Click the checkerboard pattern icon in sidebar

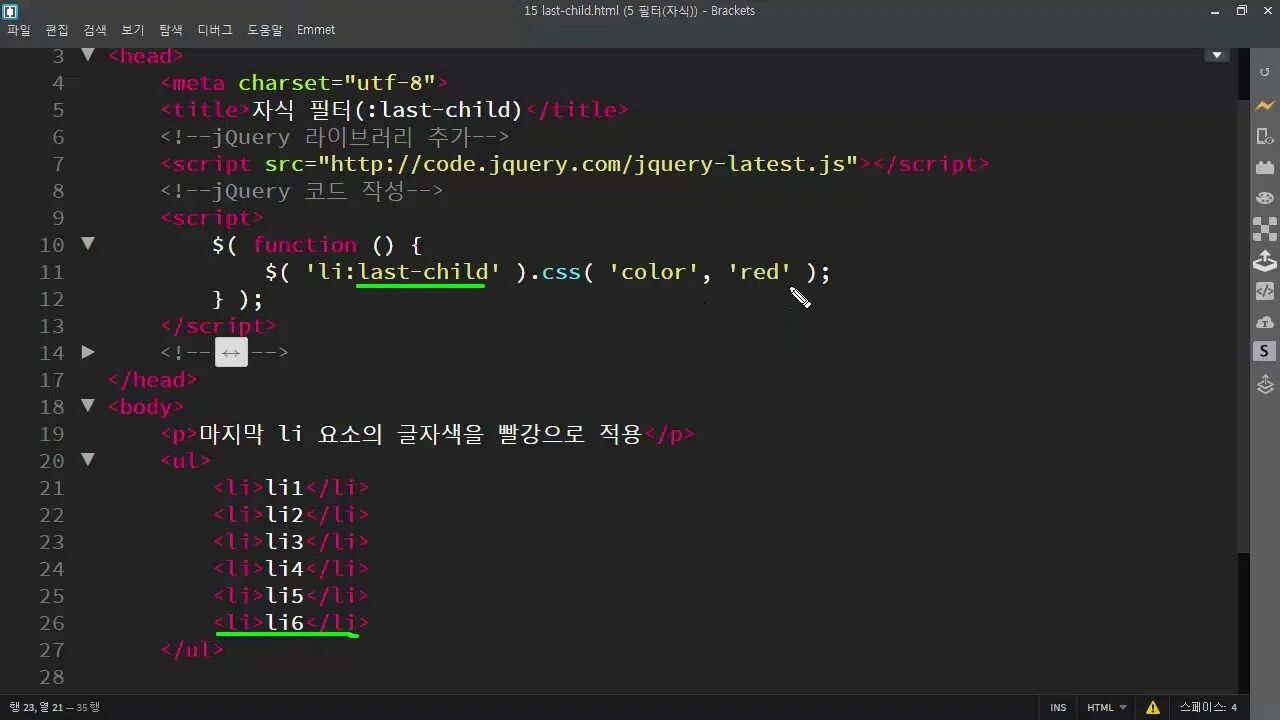click(1265, 229)
